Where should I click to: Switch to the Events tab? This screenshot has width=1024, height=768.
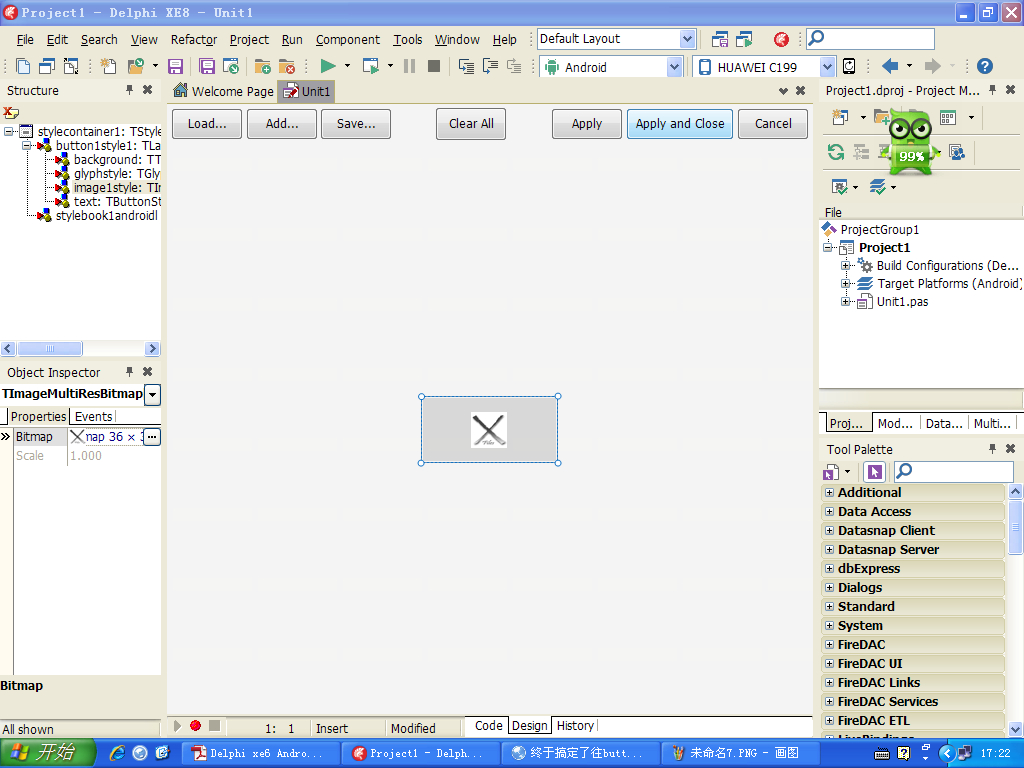click(x=93, y=417)
